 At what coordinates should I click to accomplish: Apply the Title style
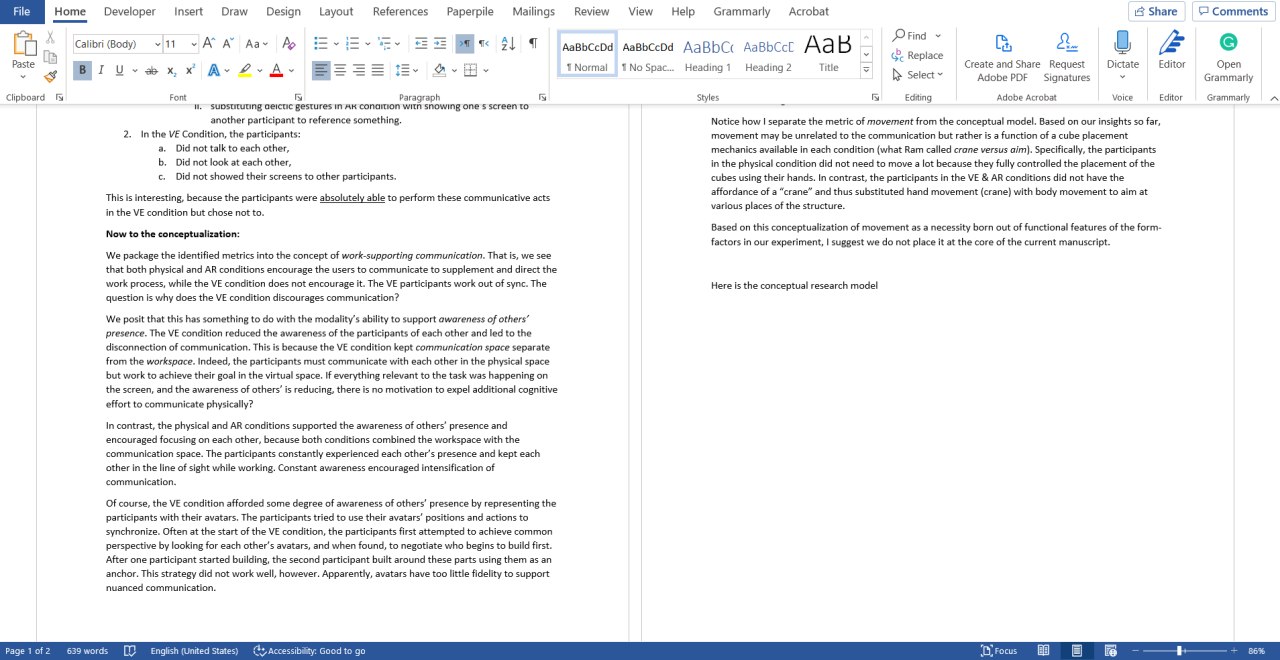point(829,55)
